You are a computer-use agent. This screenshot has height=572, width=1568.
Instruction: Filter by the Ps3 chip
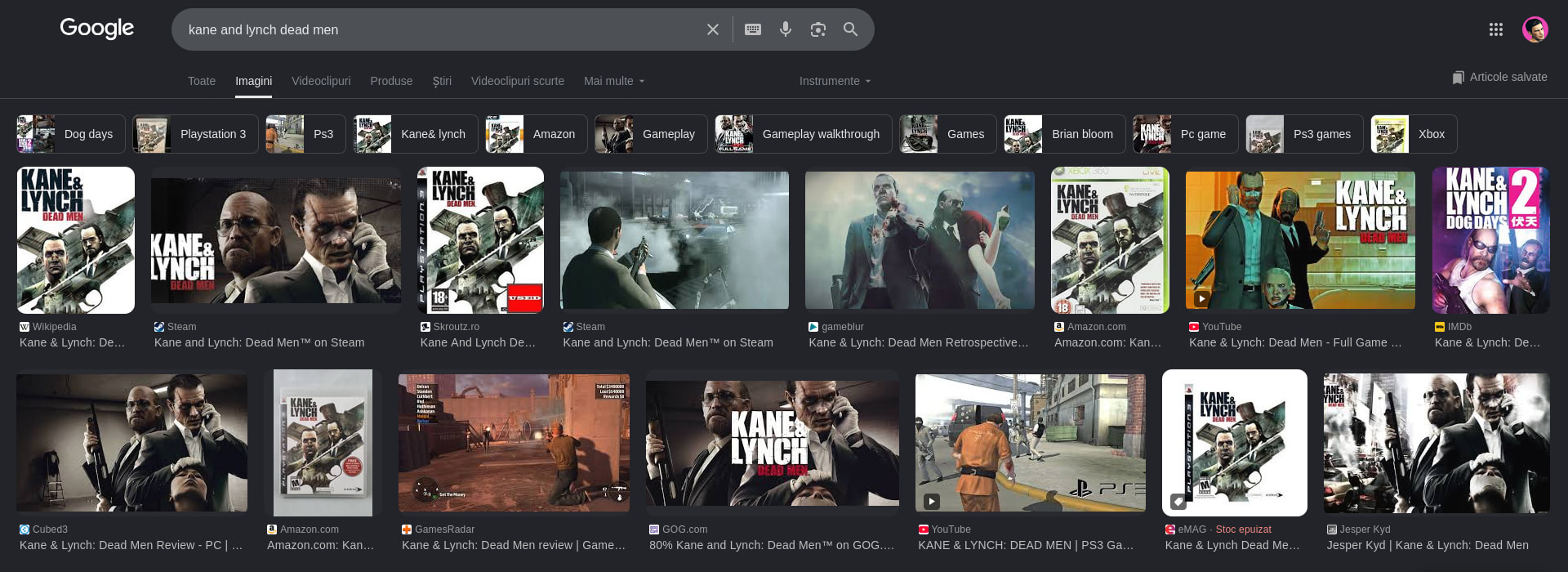click(x=305, y=134)
